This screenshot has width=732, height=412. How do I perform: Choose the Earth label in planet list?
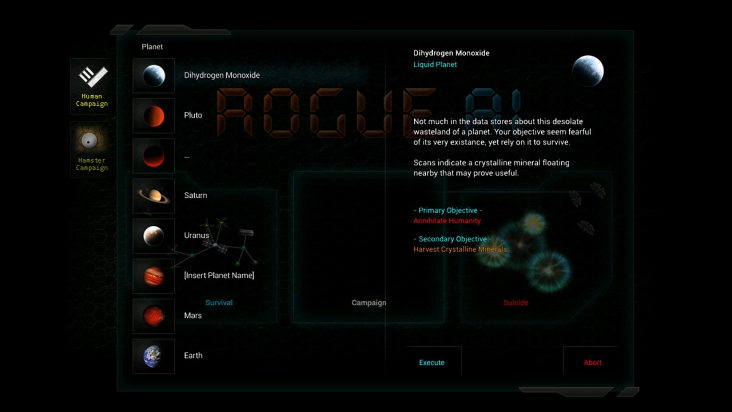[193, 356]
